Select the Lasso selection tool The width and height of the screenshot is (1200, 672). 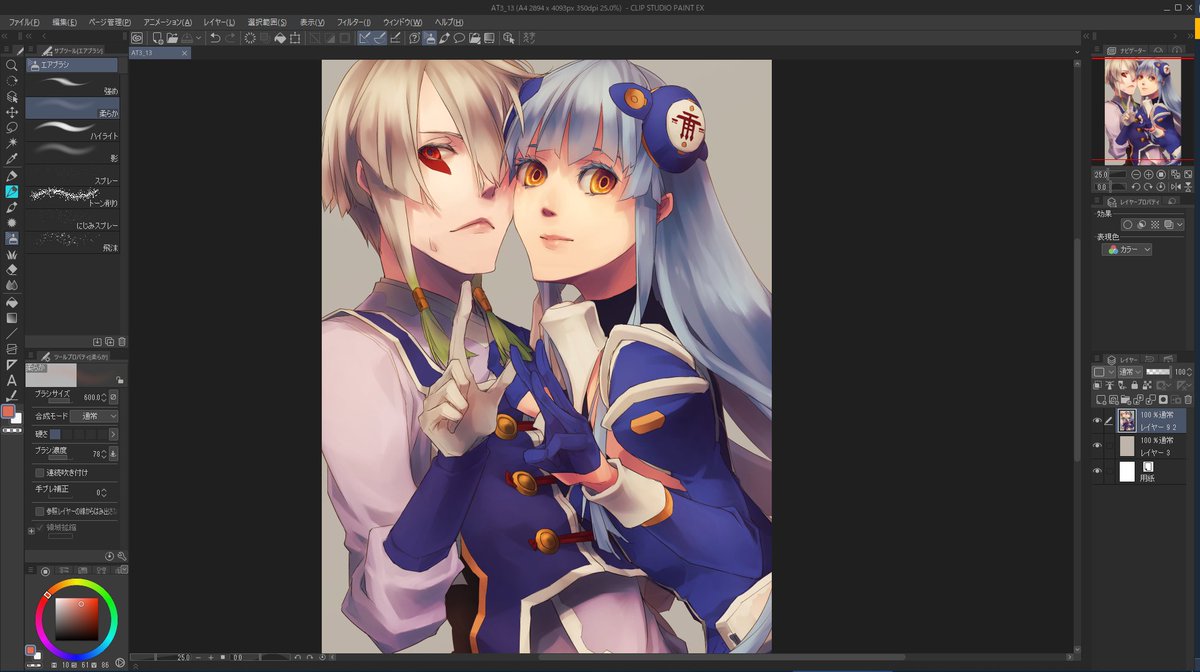12,127
